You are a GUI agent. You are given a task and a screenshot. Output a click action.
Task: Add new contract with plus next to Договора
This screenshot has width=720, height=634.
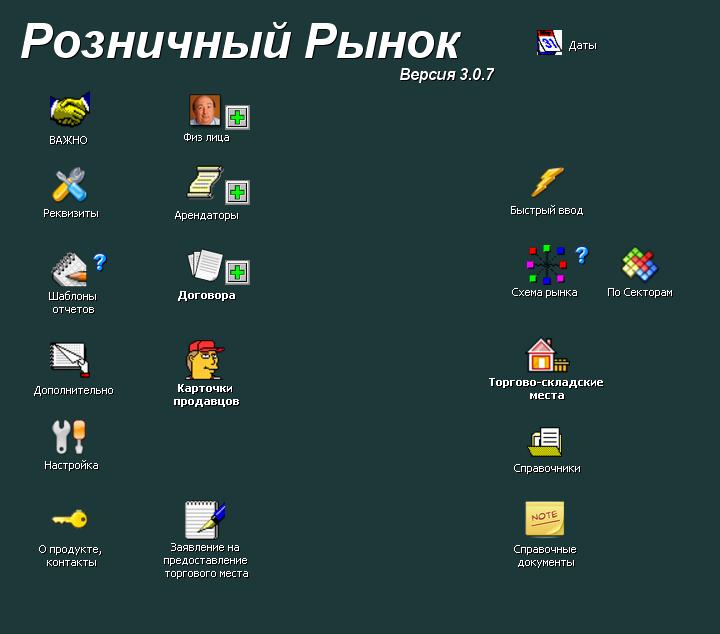tap(237, 272)
